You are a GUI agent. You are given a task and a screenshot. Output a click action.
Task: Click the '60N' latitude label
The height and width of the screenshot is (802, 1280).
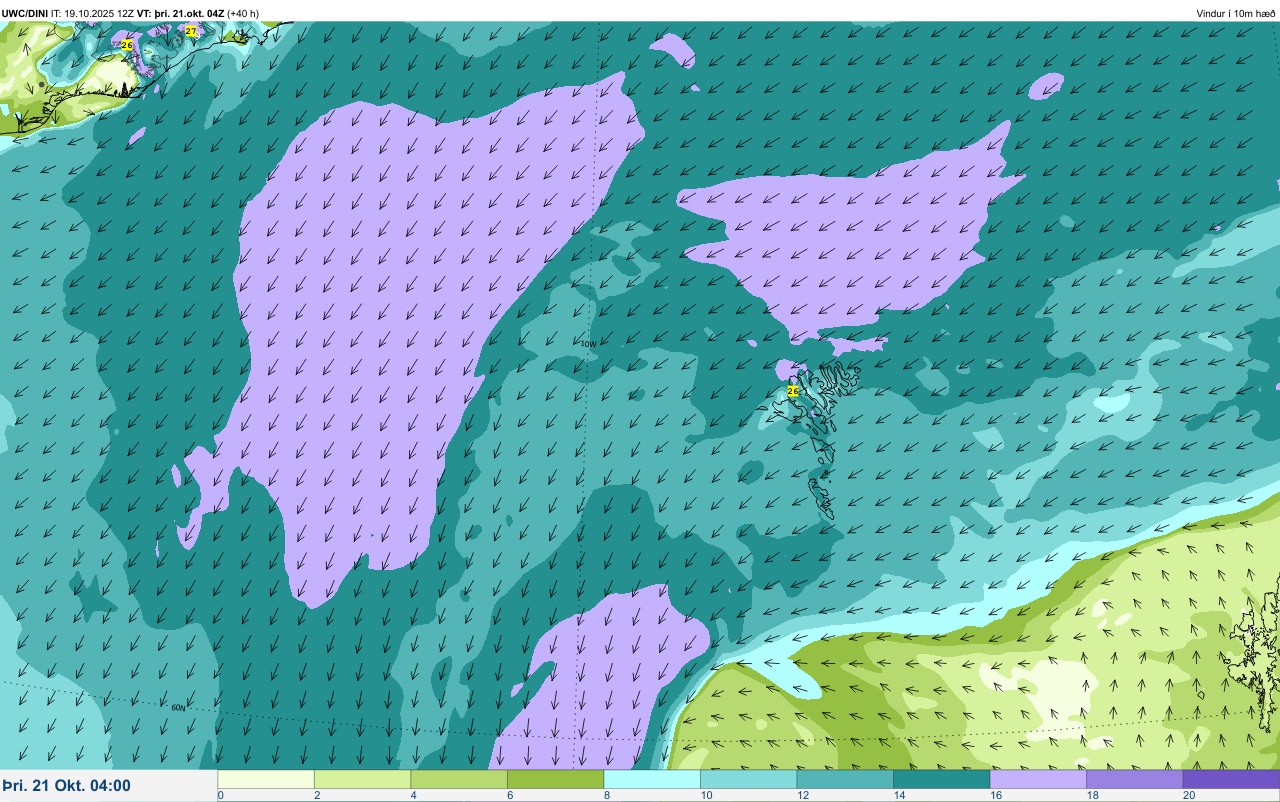(178, 707)
